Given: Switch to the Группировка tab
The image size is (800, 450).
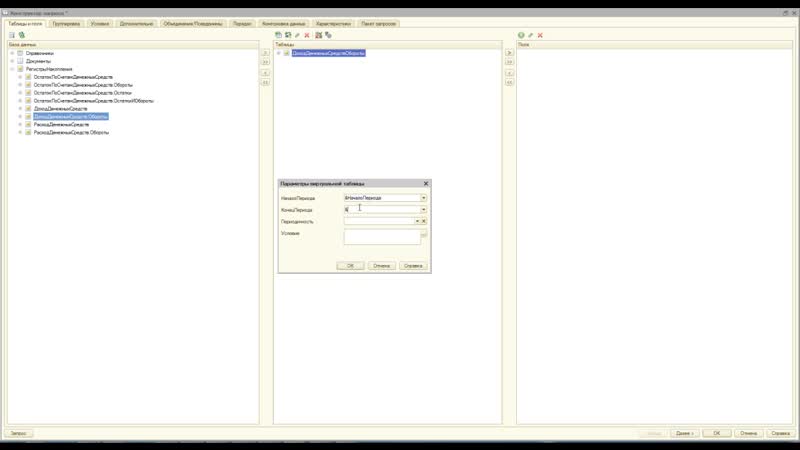Looking at the screenshot, I should [x=66, y=21].
